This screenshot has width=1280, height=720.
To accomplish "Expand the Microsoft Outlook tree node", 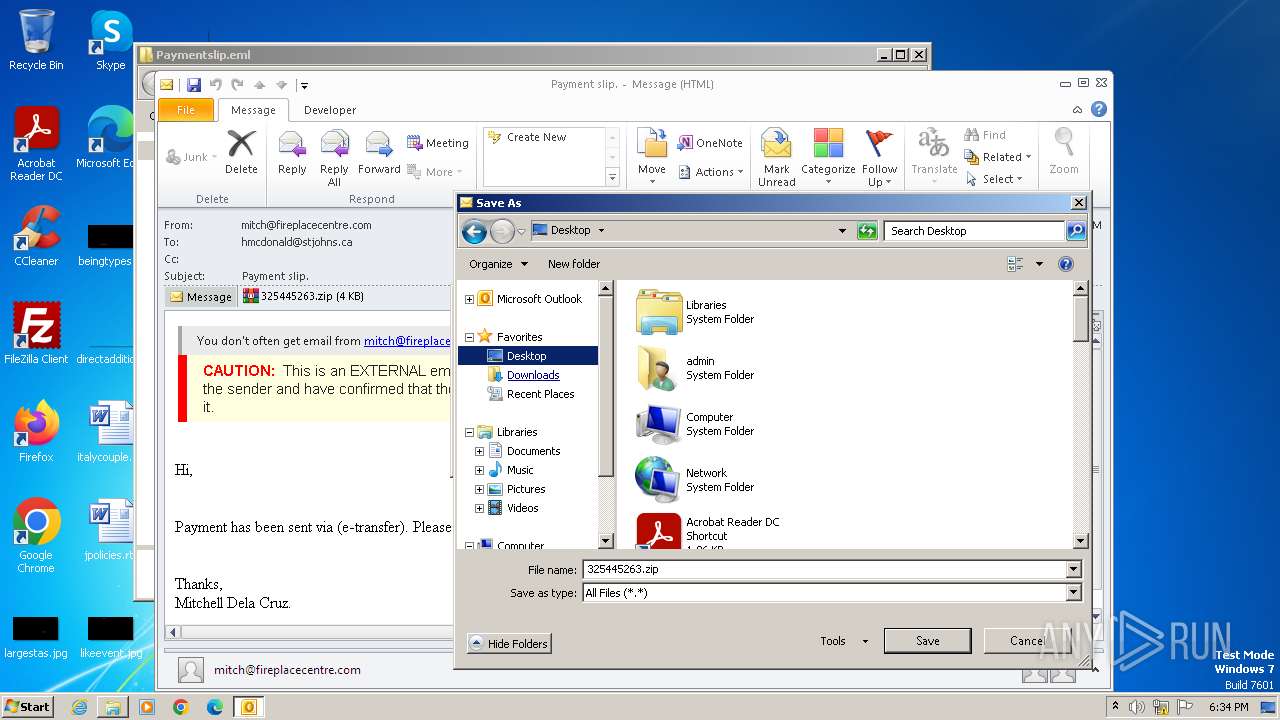I will [469, 299].
